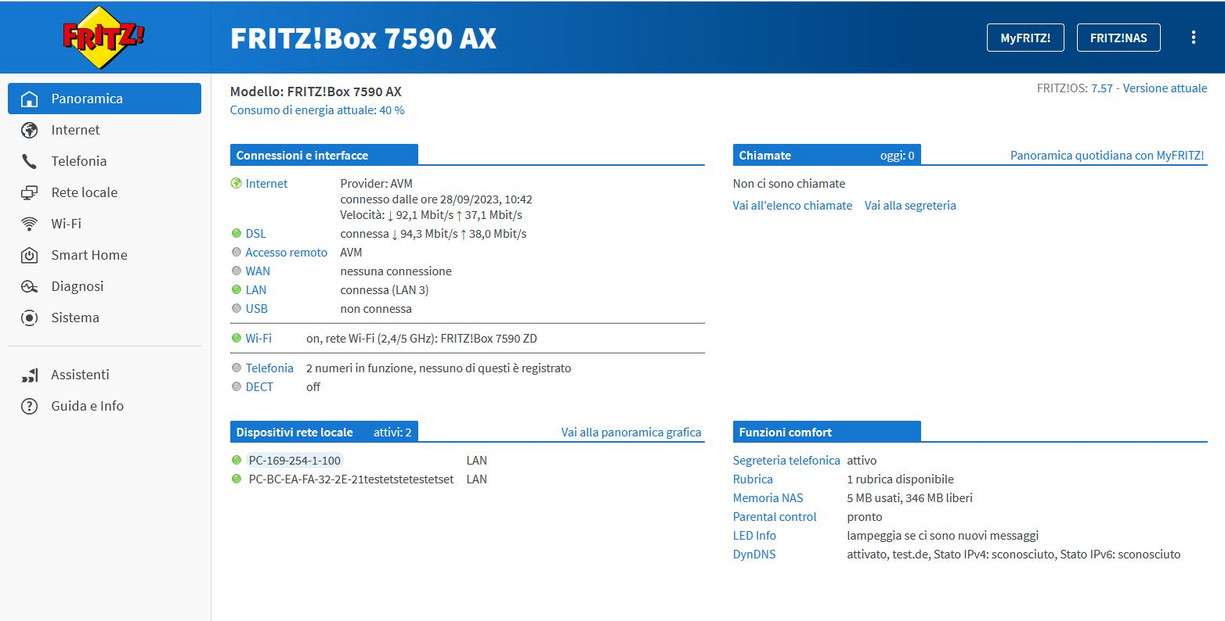Open the Telefonia link in connections list
Image resolution: width=1225 pixels, height=621 pixels.
[270, 368]
